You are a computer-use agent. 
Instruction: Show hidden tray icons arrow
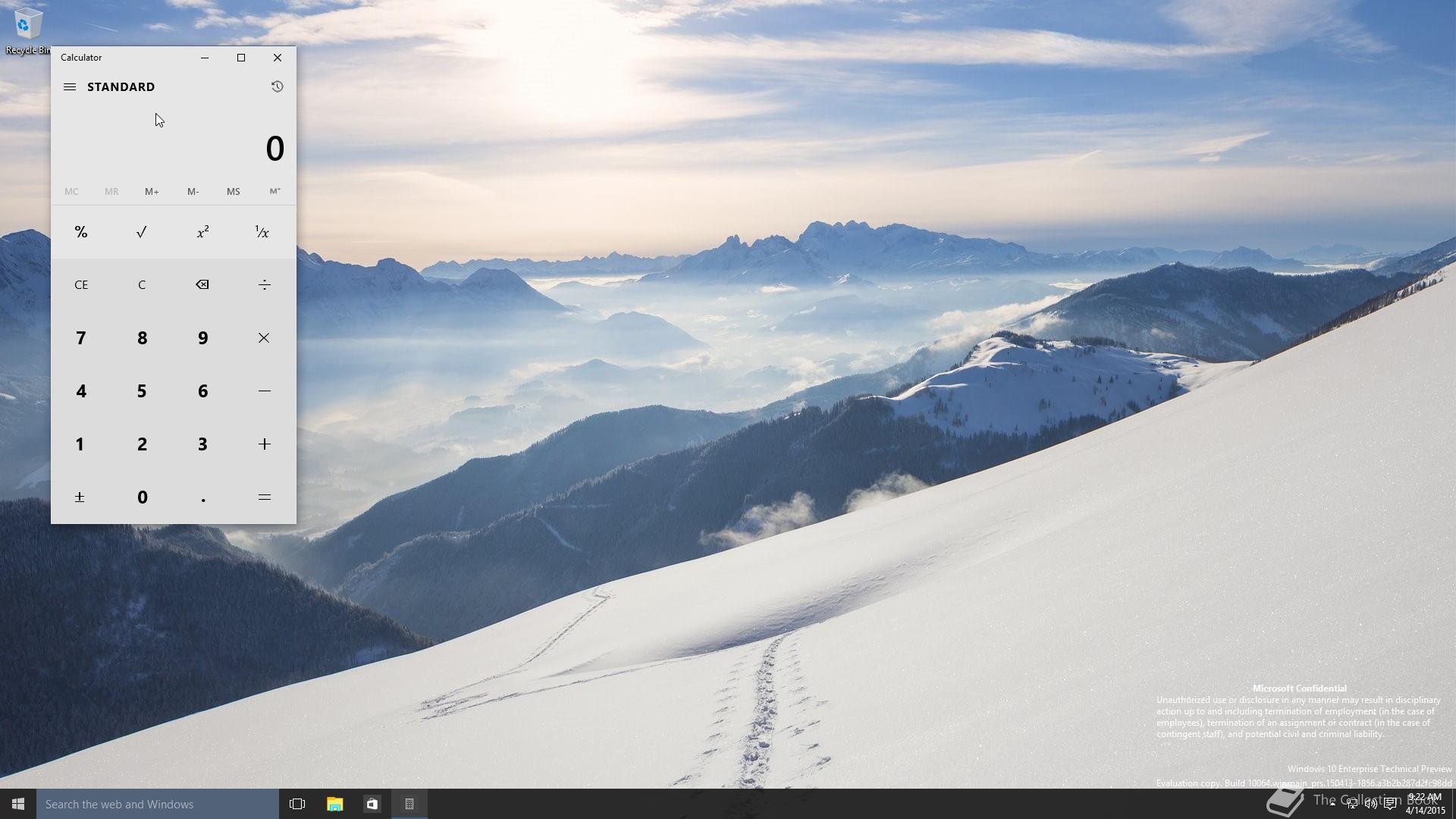point(1332,804)
